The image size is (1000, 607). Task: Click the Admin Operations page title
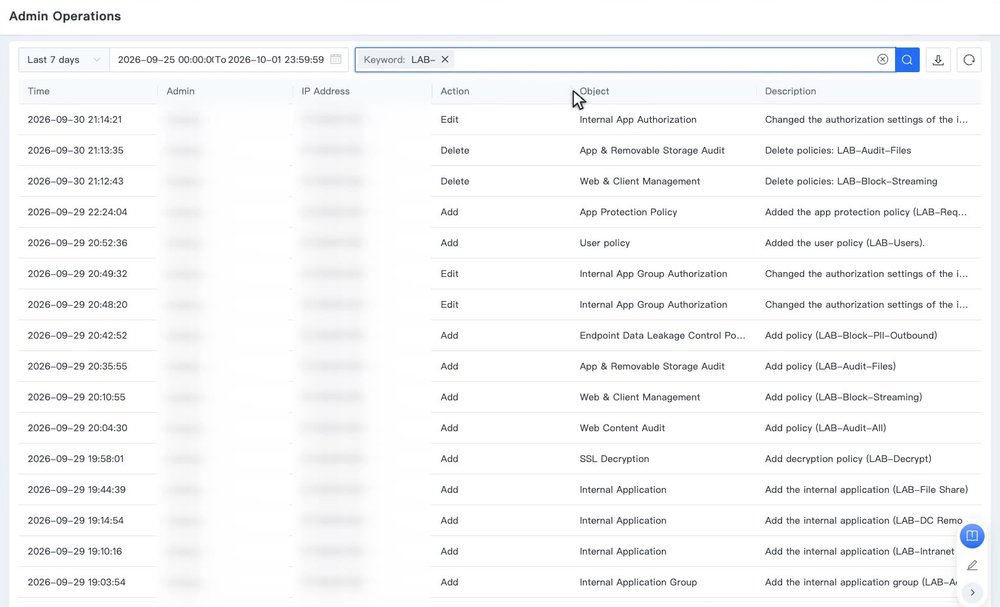tap(64, 16)
